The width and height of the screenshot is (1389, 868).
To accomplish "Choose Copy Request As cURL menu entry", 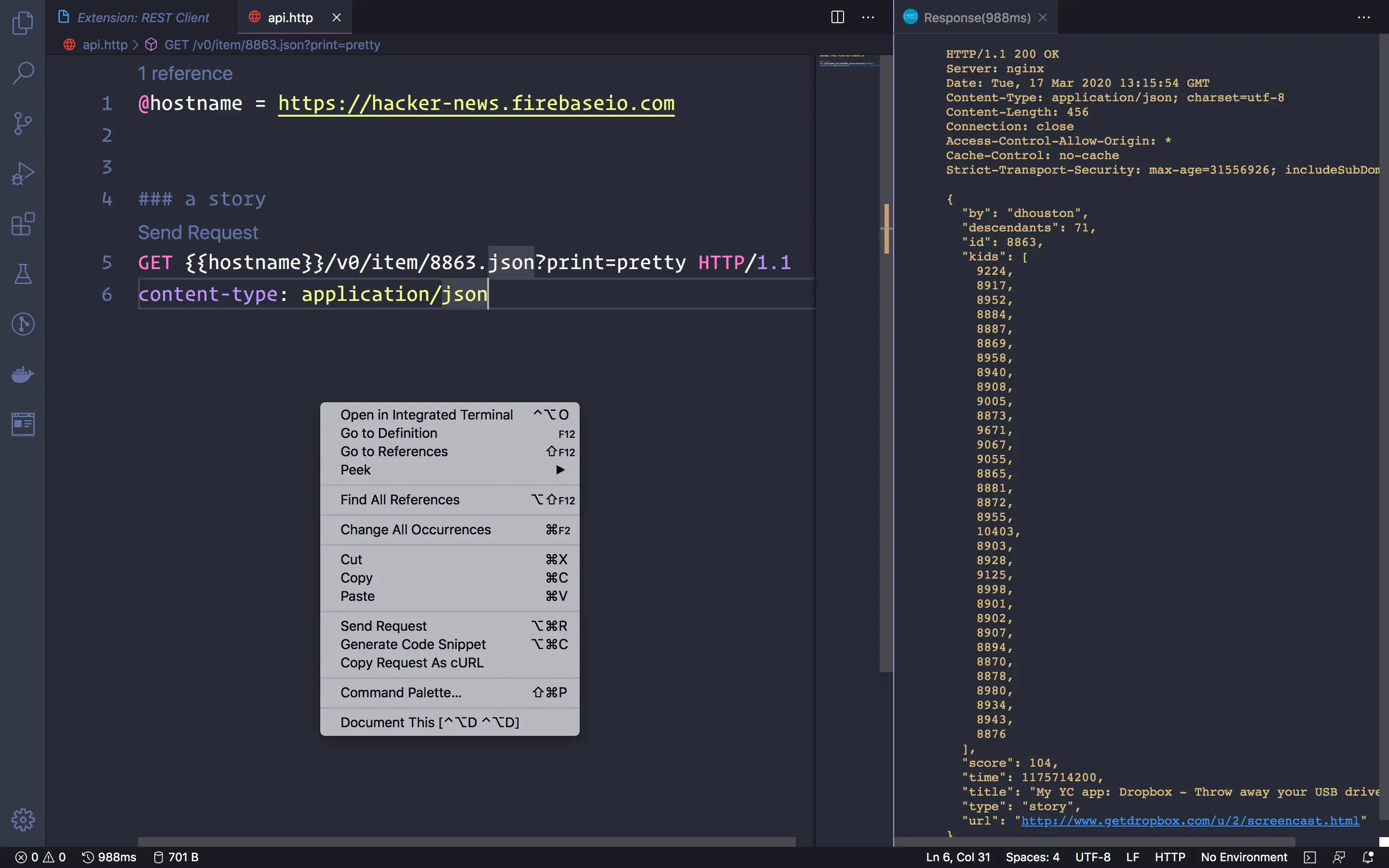I will [x=411, y=663].
